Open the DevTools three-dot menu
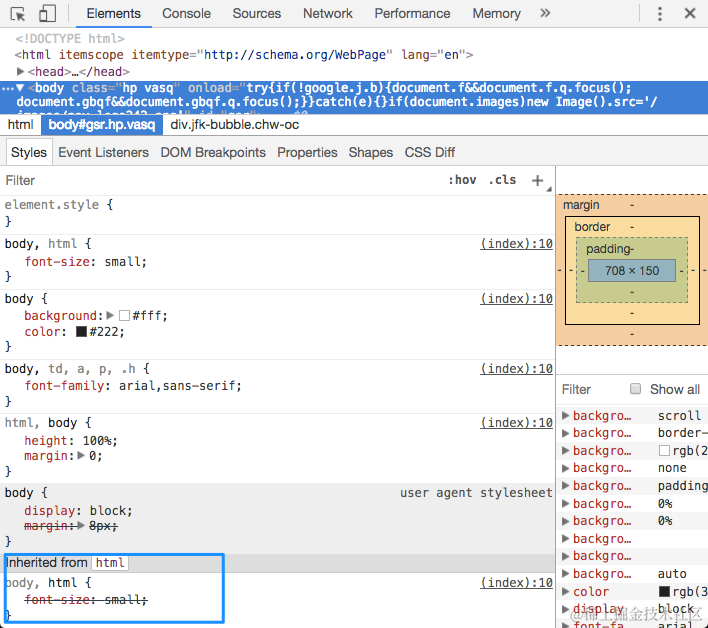The image size is (708, 628). pyautogui.click(x=660, y=14)
